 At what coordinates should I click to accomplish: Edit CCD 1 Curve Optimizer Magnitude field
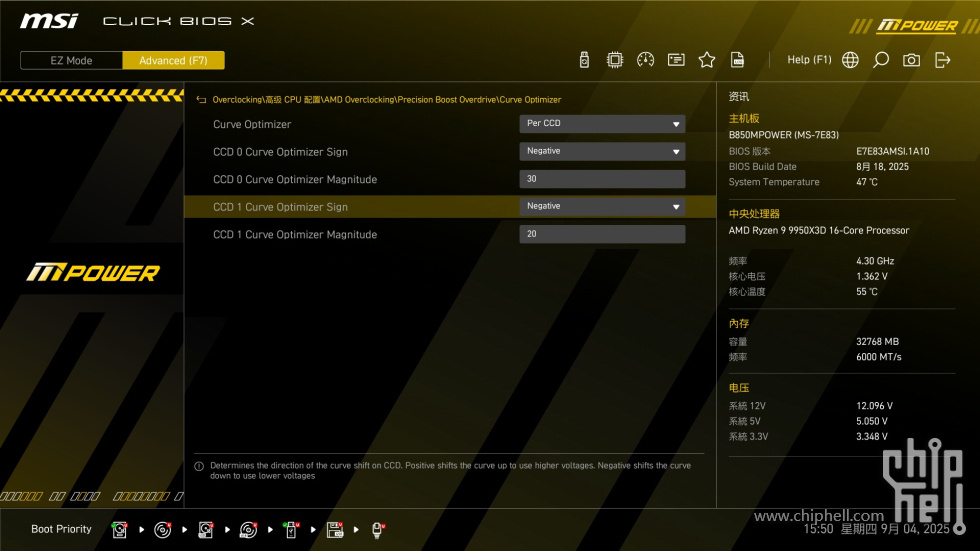tap(602, 234)
